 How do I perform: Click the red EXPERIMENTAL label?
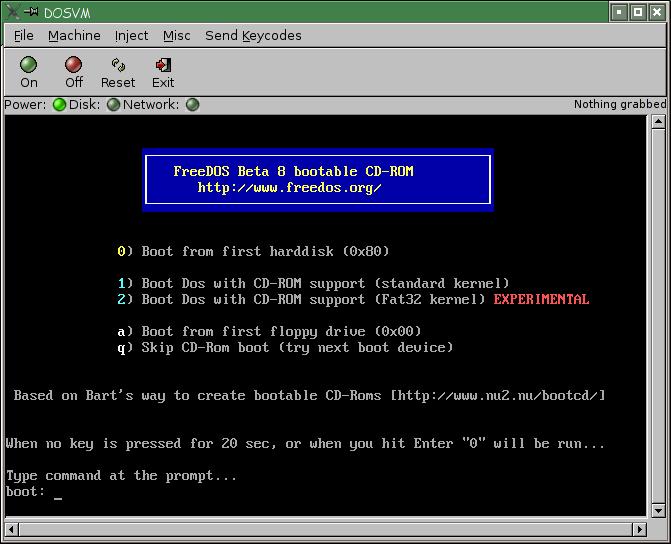click(x=541, y=299)
